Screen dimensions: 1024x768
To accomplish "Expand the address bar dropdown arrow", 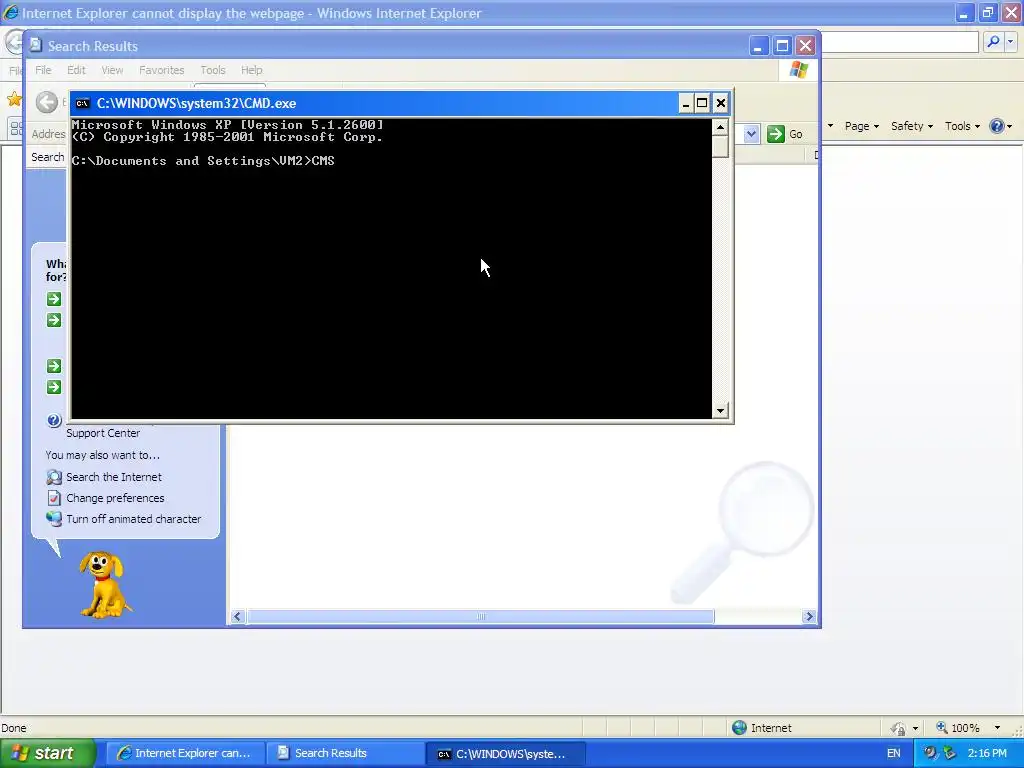I will point(751,134).
